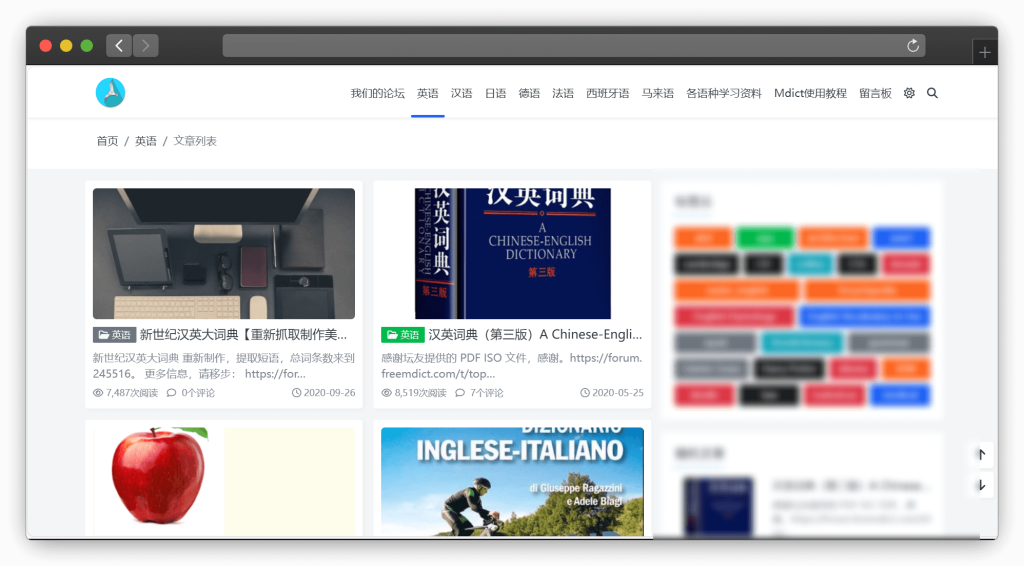Open article 新世纪汉英大词典 title link
This screenshot has width=1024, height=566.
coord(244,335)
